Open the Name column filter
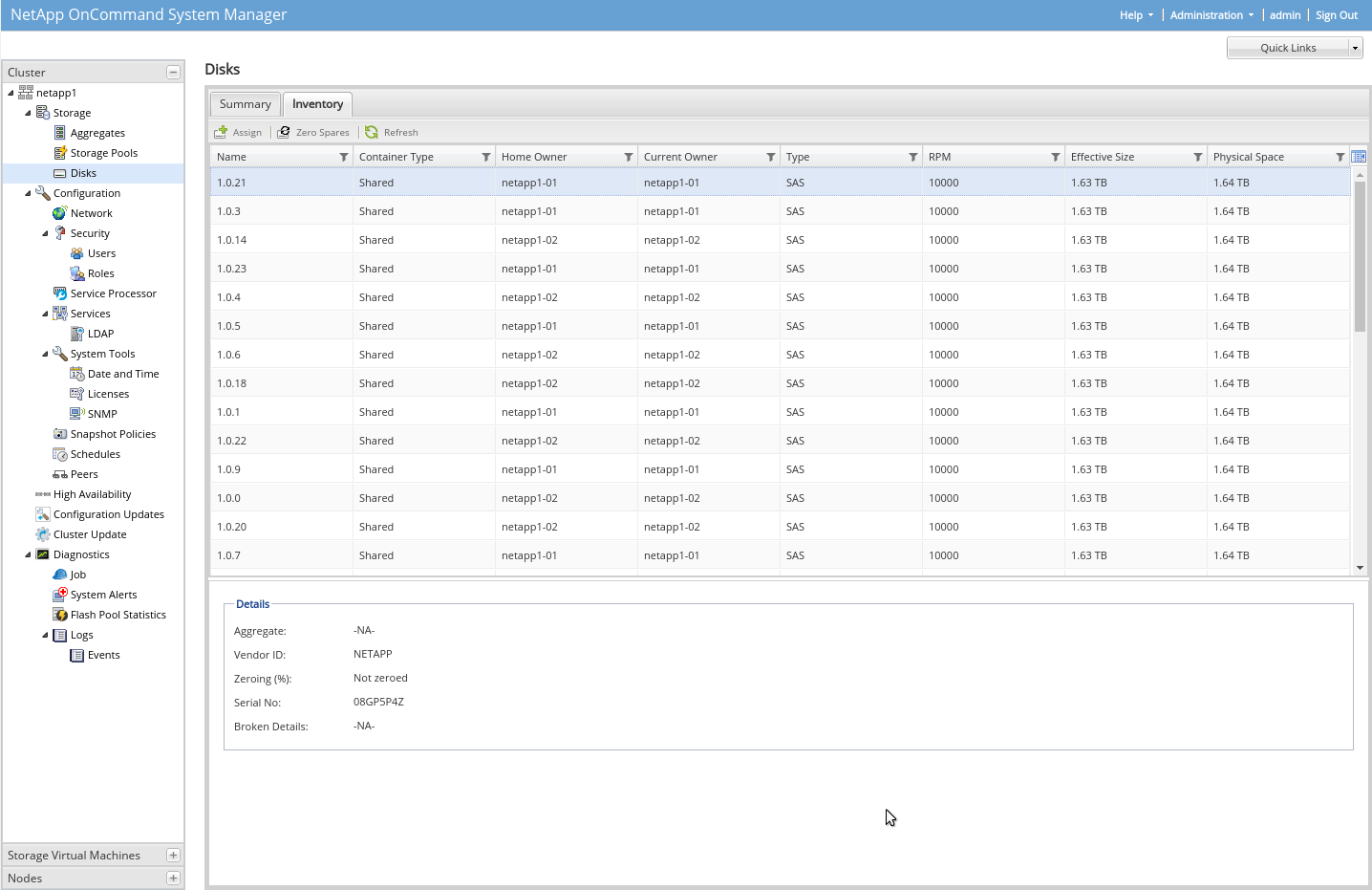The image size is (1372, 890). click(x=344, y=157)
